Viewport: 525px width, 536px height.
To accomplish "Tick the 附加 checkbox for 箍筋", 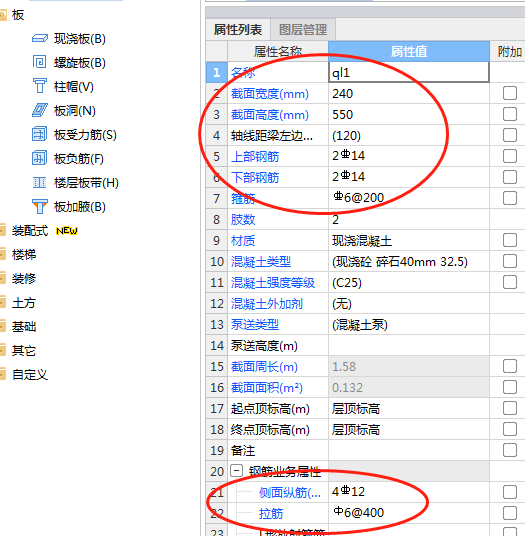I will (510, 198).
